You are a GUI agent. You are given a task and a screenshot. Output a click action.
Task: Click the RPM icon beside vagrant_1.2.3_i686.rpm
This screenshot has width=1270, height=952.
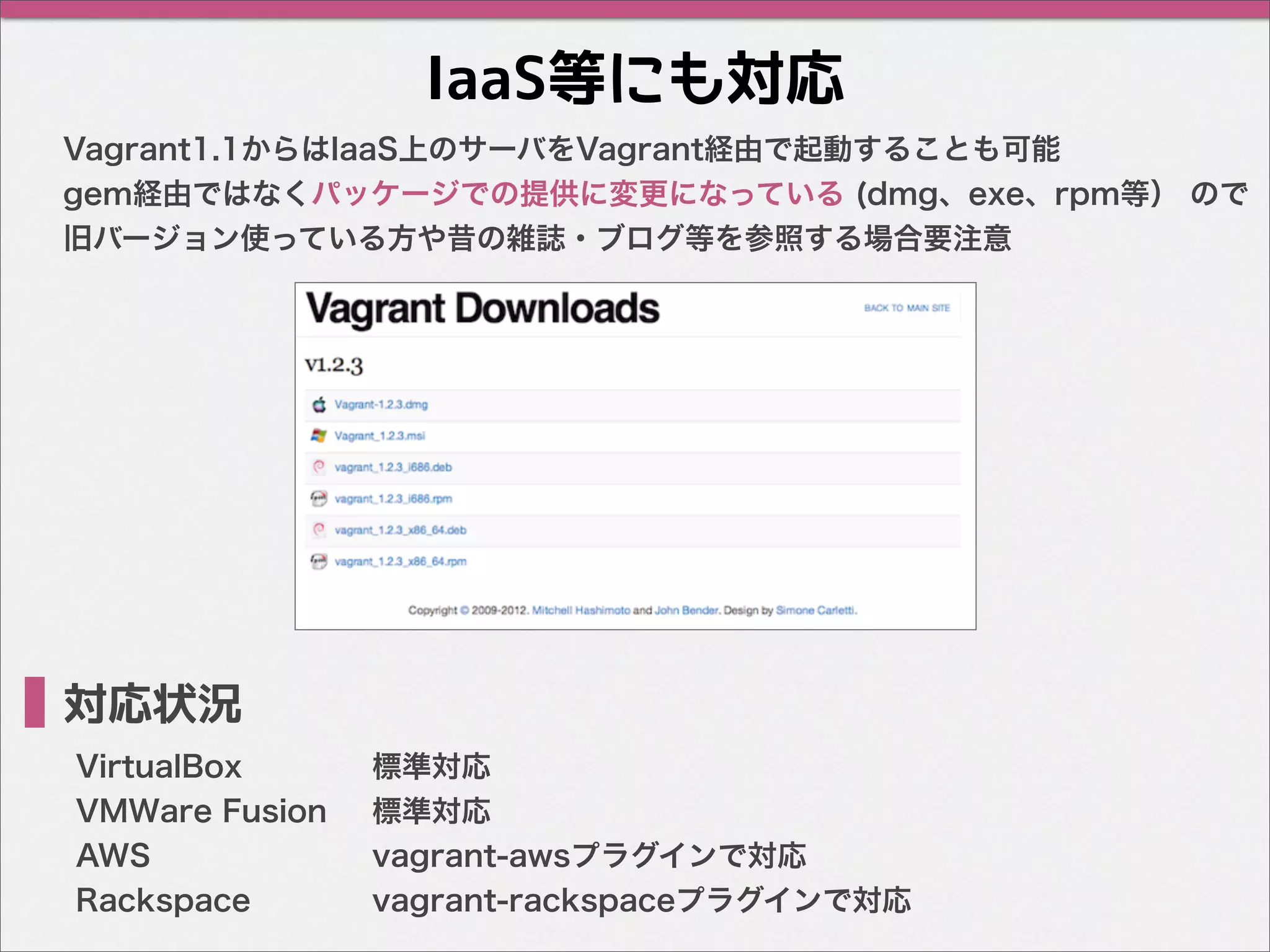tap(319, 498)
